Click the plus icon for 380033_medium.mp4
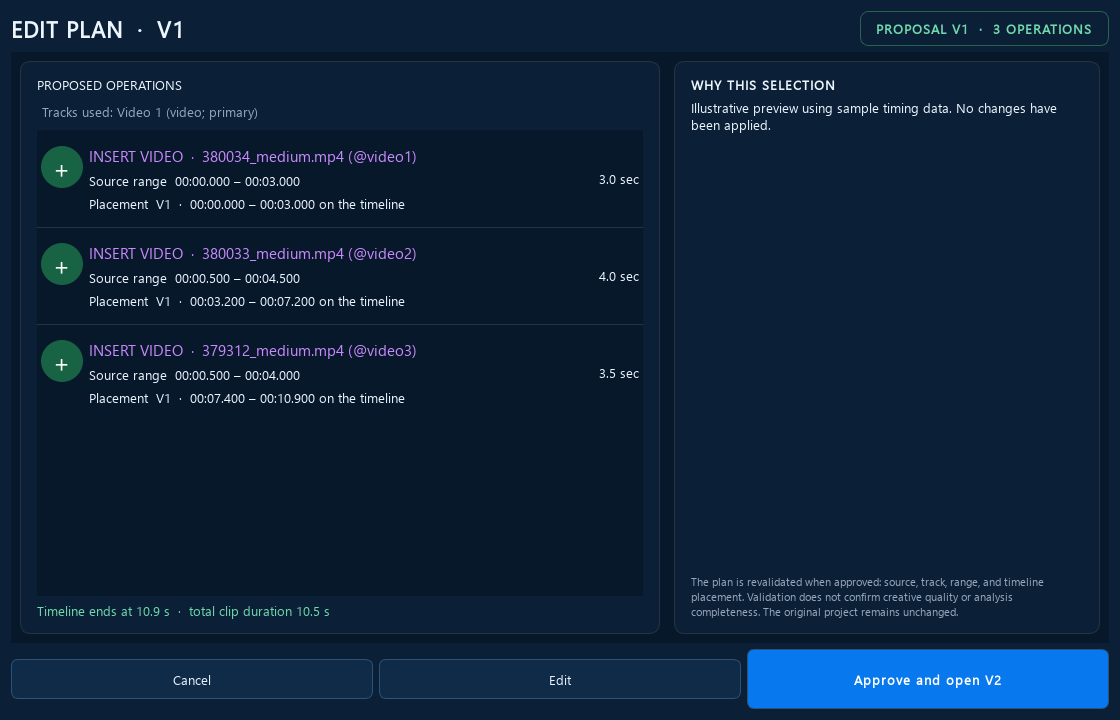 click(62, 265)
